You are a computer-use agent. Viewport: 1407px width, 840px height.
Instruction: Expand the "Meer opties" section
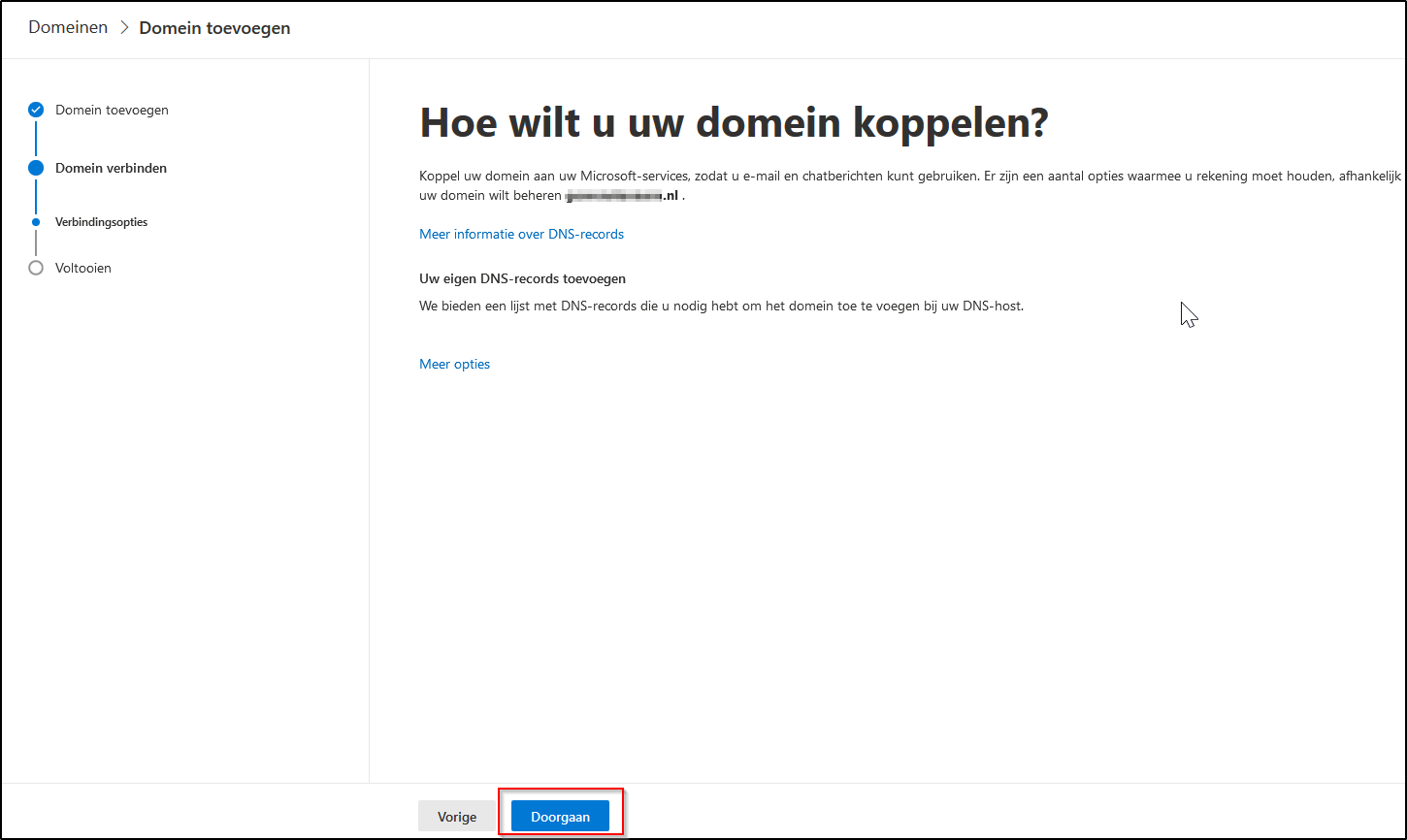454,364
